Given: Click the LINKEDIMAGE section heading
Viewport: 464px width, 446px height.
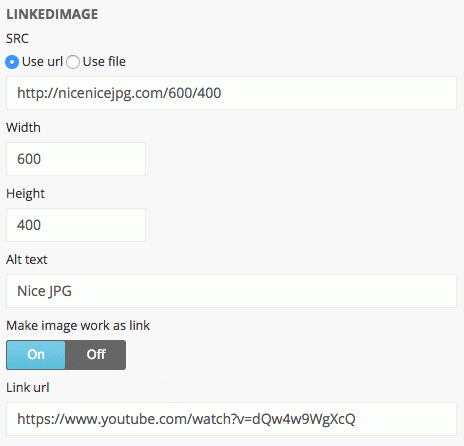Looking at the screenshot, I should (52, 14).
